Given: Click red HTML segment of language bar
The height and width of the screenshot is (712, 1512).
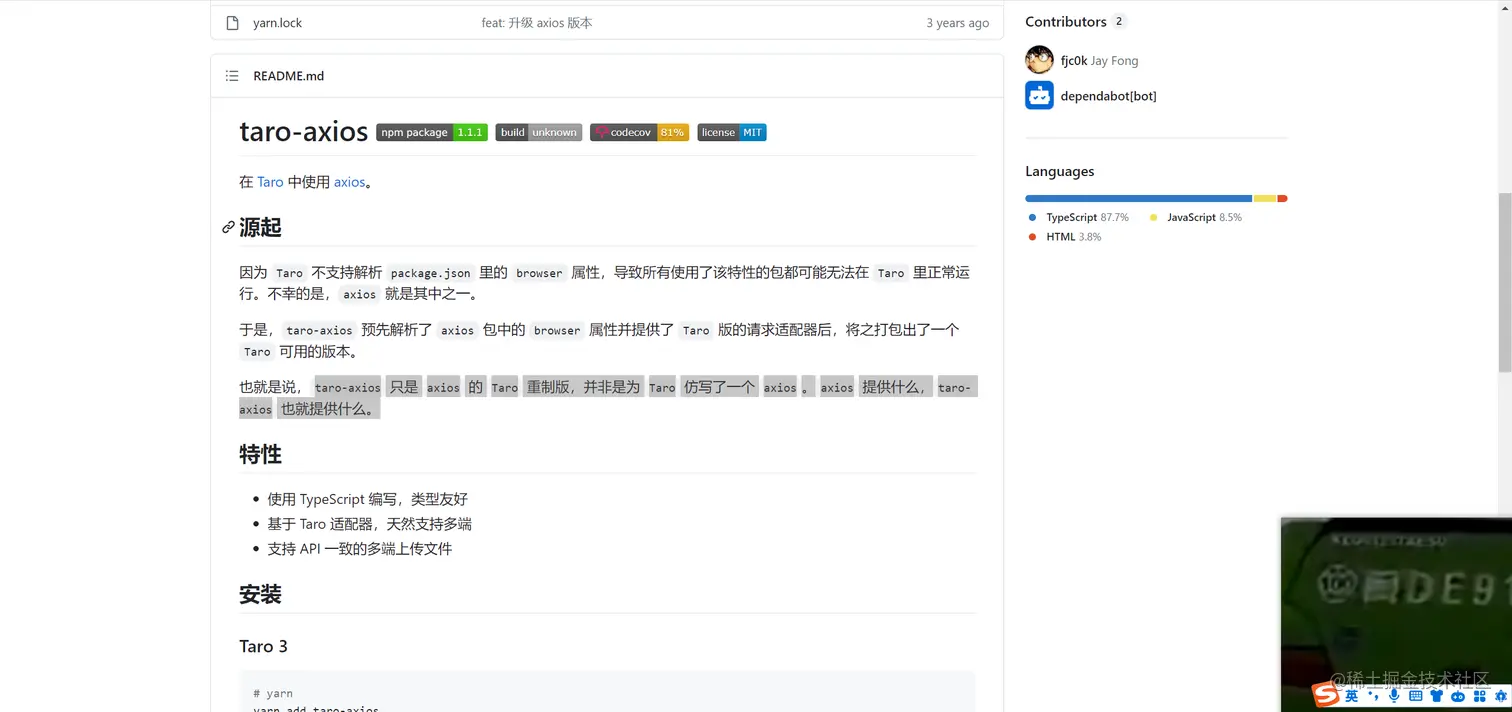Looking at the screenshot, I should point(1282,198).
